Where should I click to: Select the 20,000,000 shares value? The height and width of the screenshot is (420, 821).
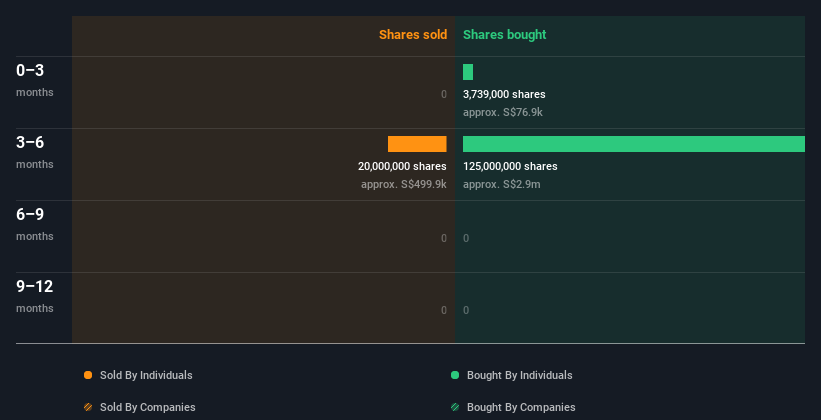click(x=402, y=167)
